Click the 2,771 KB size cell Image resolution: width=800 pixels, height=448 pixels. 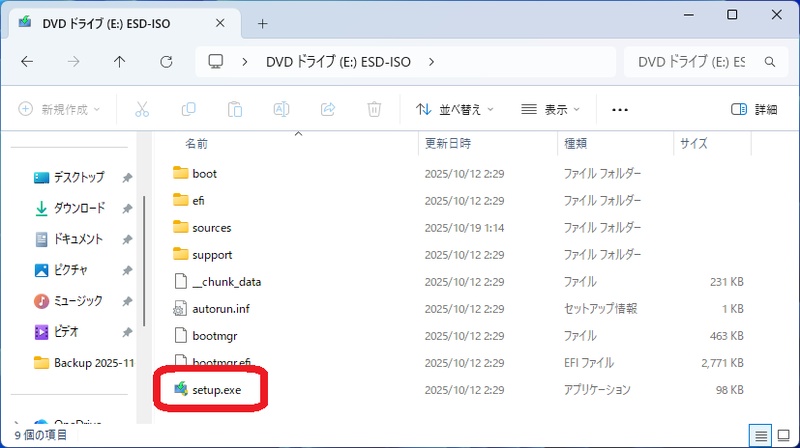(722, 363)
